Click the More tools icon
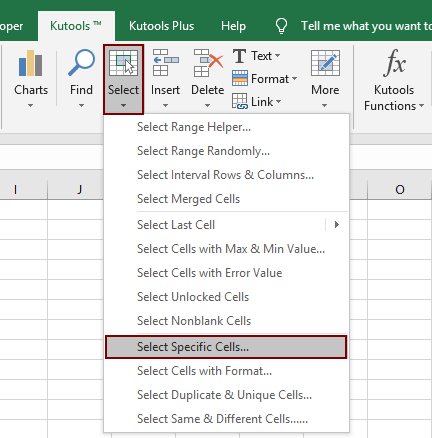432x438 pixels. click(x=325, y=63)
